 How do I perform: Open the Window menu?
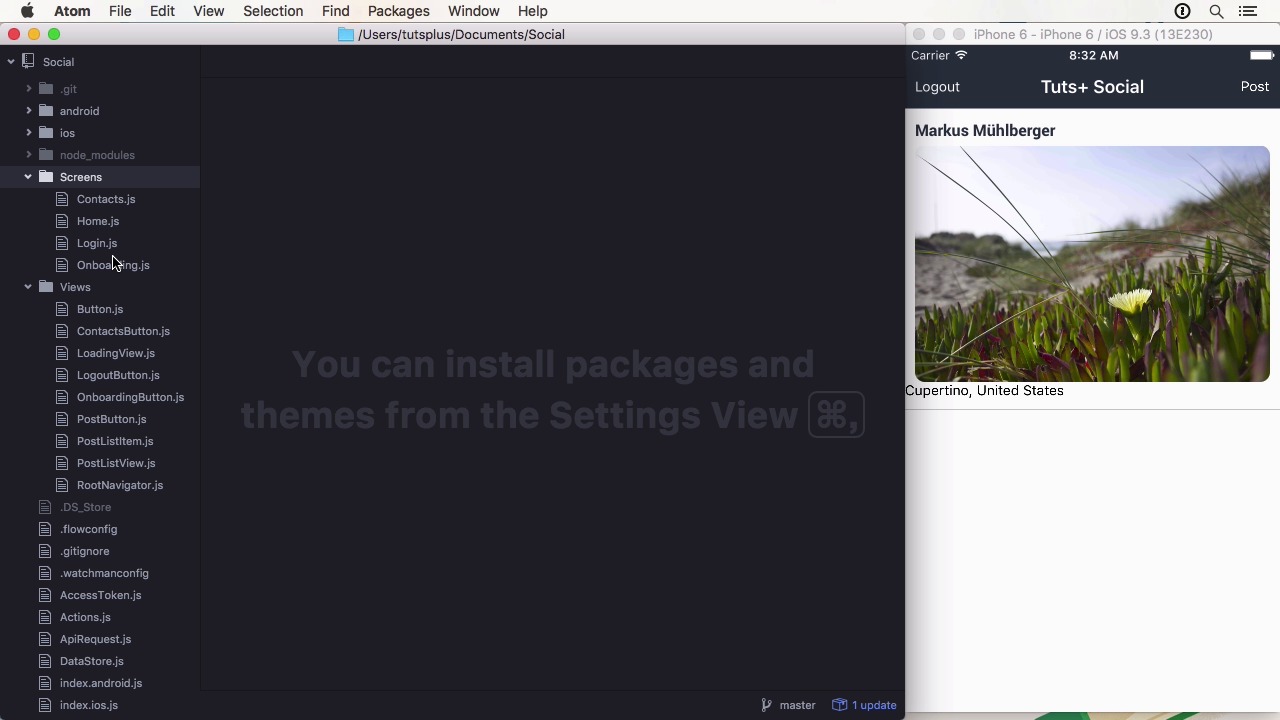coord(473,11)
